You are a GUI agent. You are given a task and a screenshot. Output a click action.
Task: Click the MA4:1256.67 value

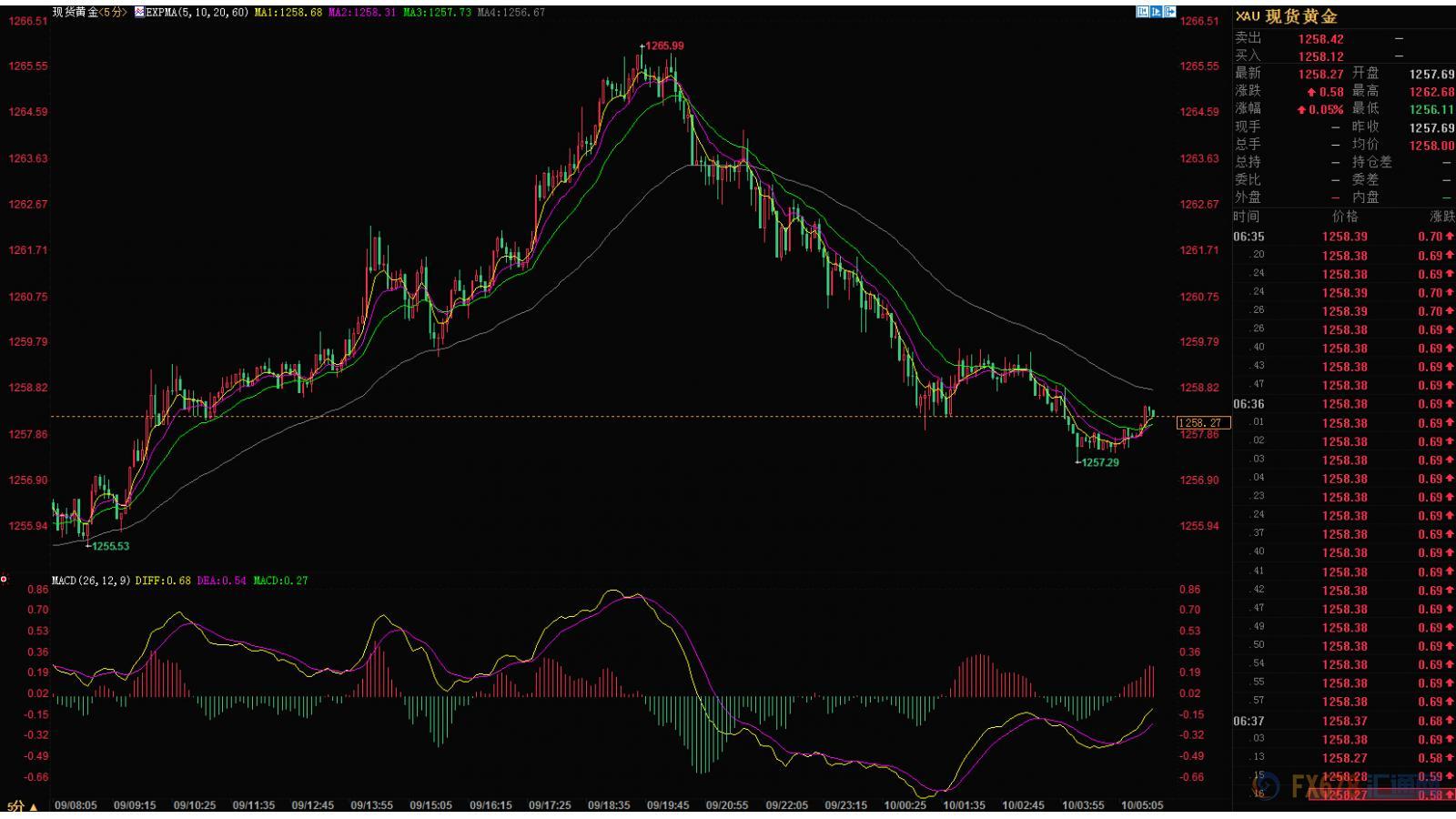(511, 13)
